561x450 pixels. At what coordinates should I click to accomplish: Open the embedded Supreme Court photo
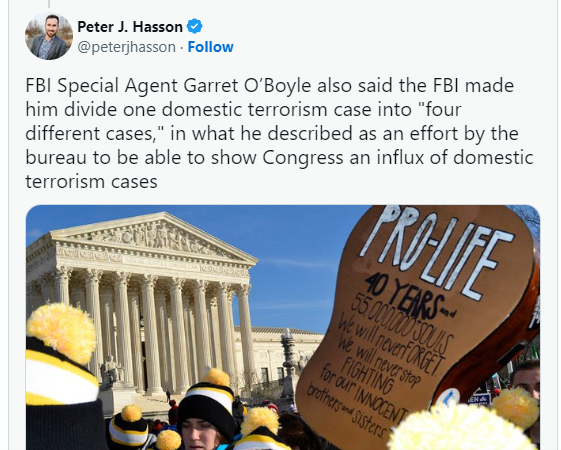(283, 327)
